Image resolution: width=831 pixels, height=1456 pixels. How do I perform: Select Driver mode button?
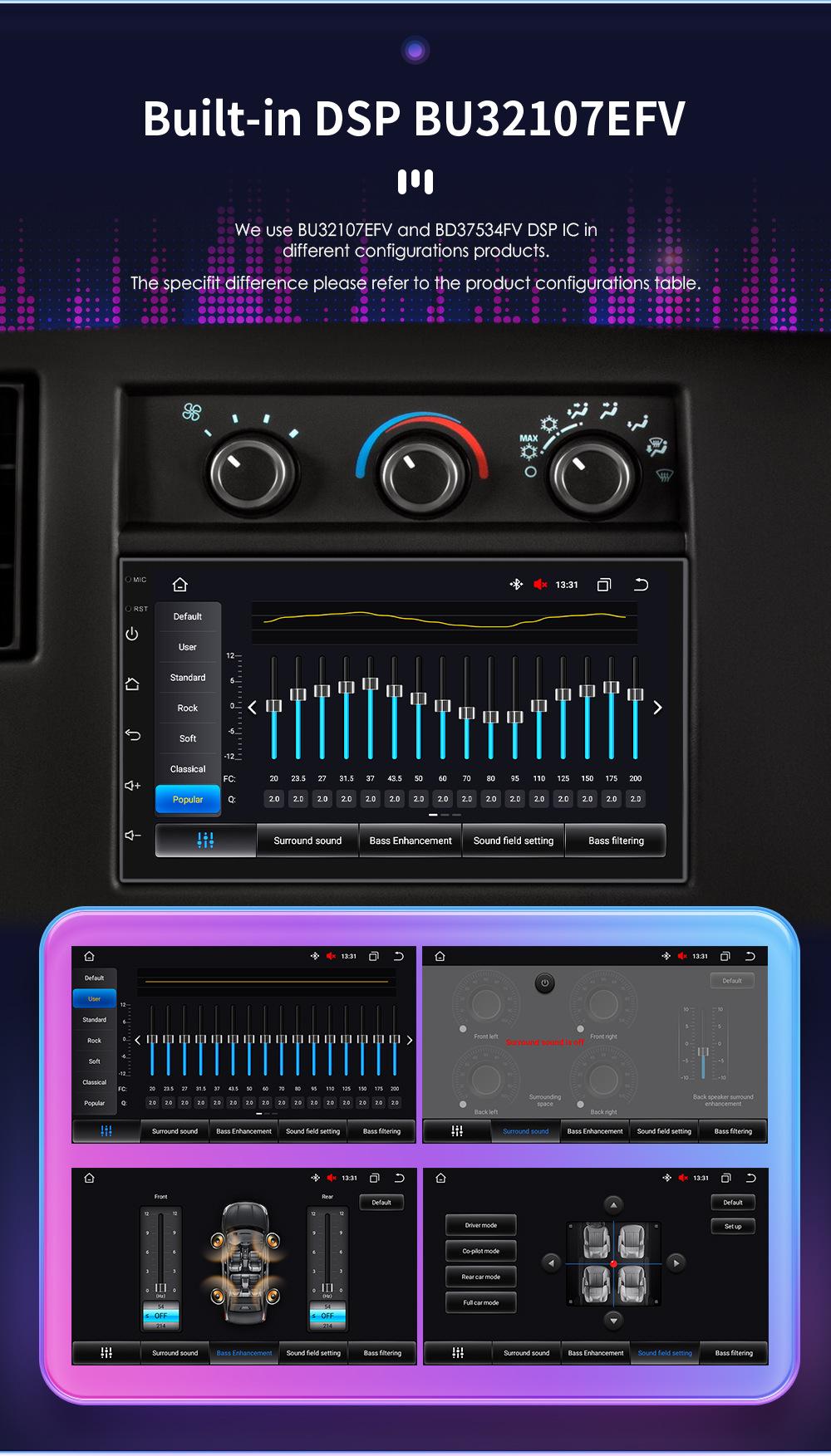click(480, 1225)
